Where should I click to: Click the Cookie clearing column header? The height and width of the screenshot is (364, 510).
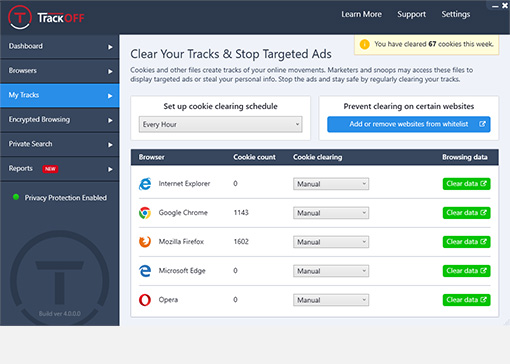(x=318, y=157)
